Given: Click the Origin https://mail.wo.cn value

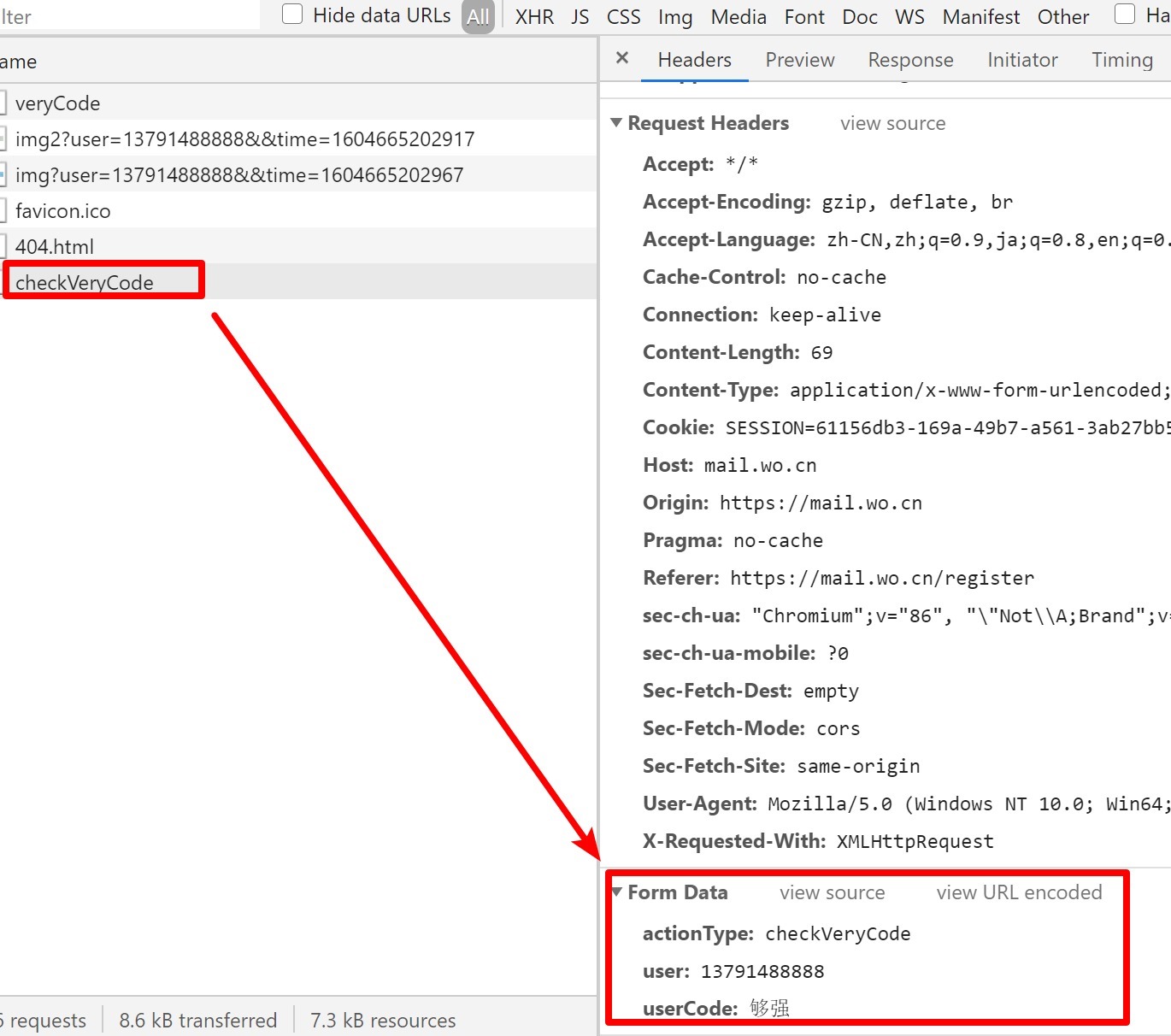Looking at the screenshot, I should [821, 503].
